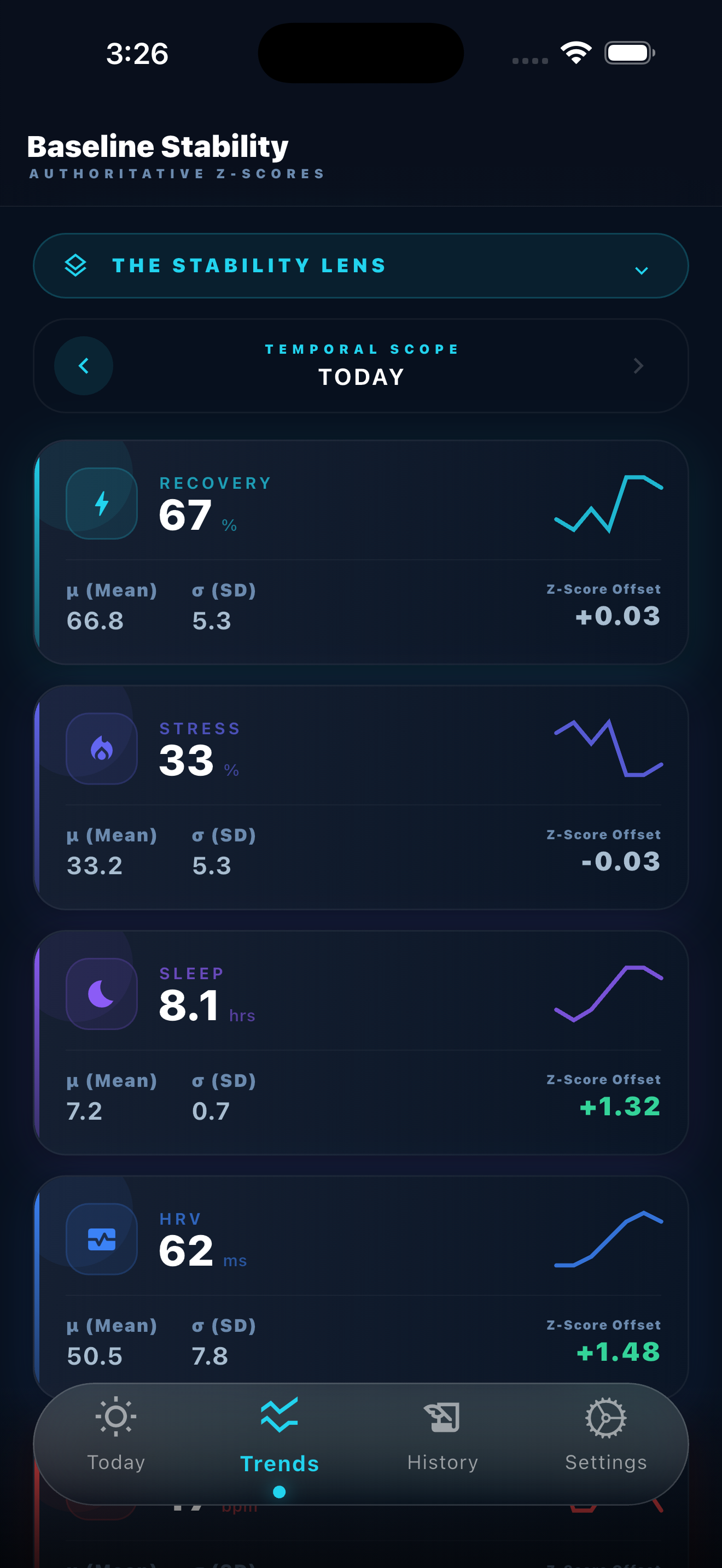Screen dimensions: 722x1568
Task: Tap the Recovery lightning bolt icon
Action: [x=102, y=504]
